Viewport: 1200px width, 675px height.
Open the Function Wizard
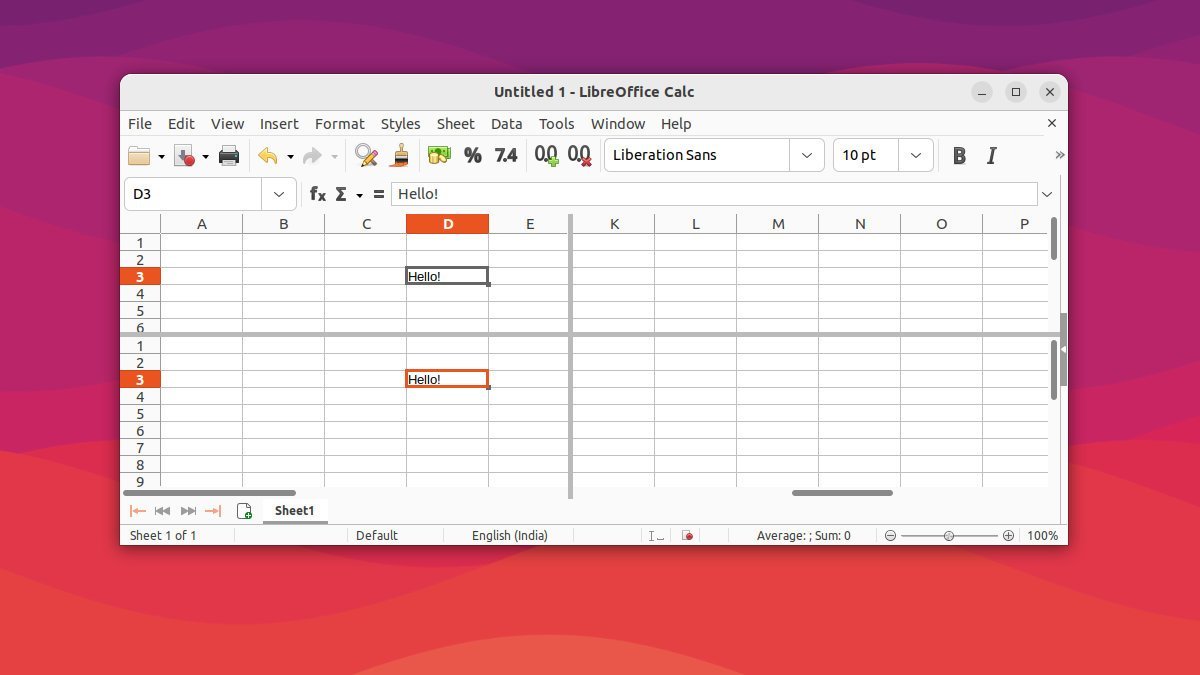[317, 194]
